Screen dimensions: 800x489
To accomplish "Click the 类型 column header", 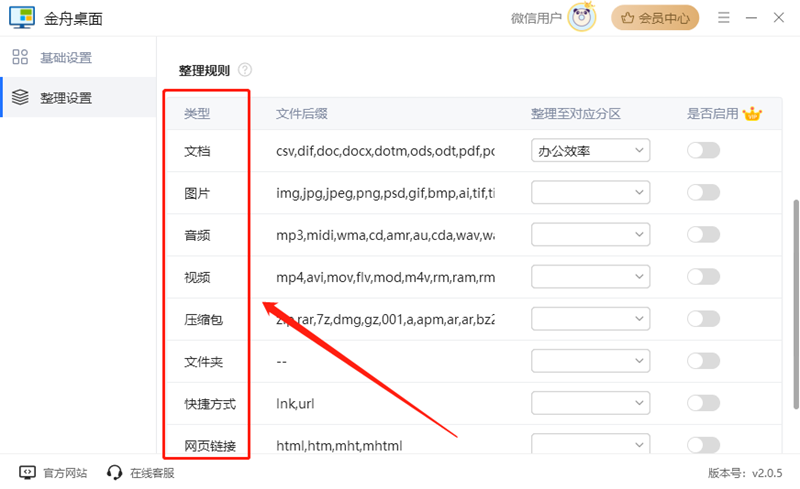I will (x=197, y=114).
